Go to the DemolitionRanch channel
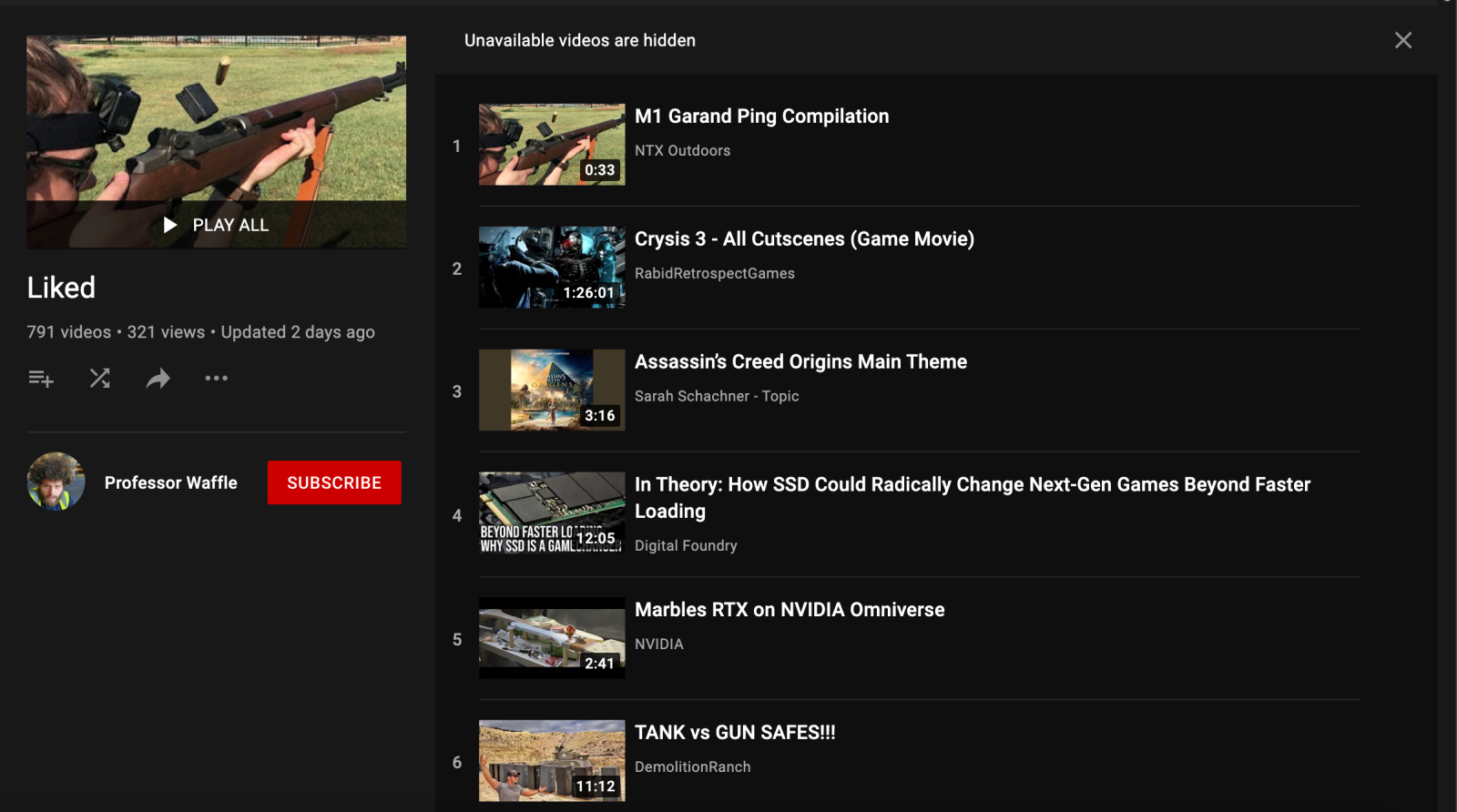Viewport: 1457px width, 812px height. coord(692,766)
